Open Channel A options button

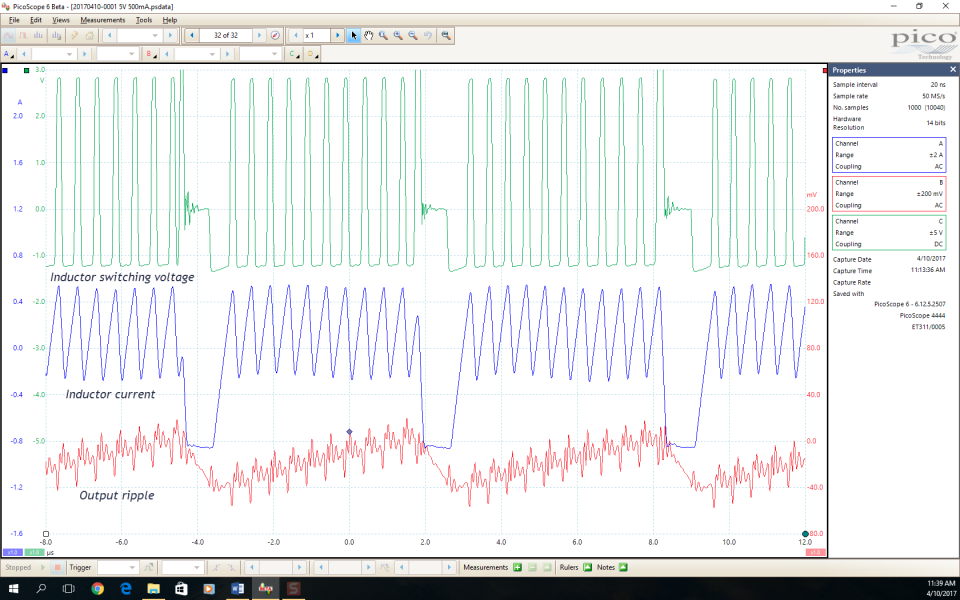point(8,54)
